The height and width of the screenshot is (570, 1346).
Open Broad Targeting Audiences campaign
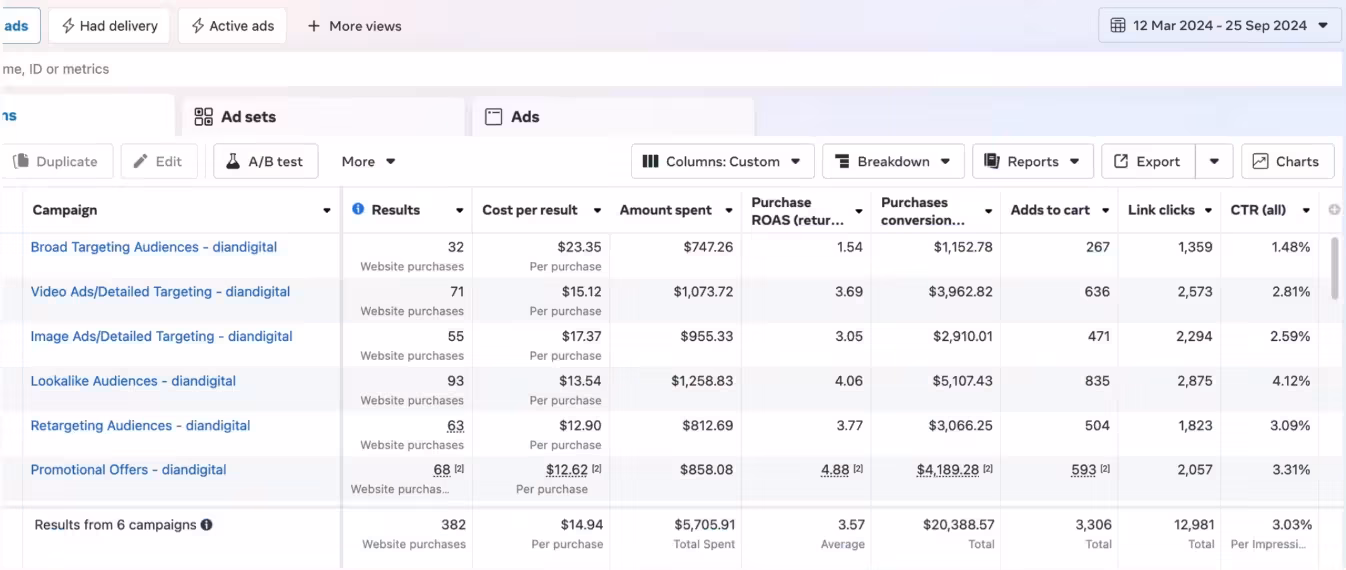pos(154,247)
